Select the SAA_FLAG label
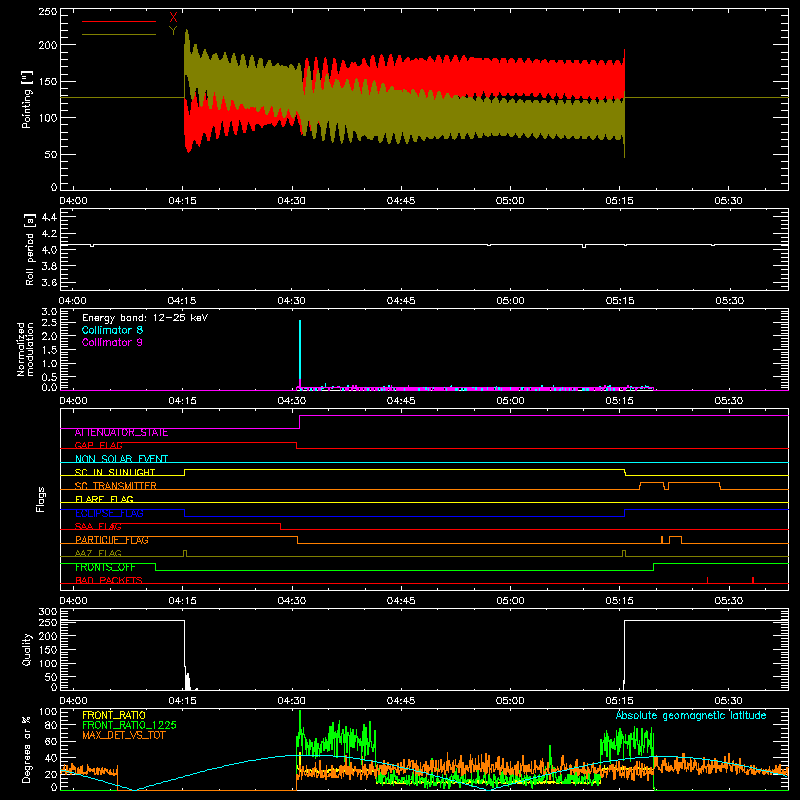Image resolution: width=800 pixels, height=800 pixels. 98,527
